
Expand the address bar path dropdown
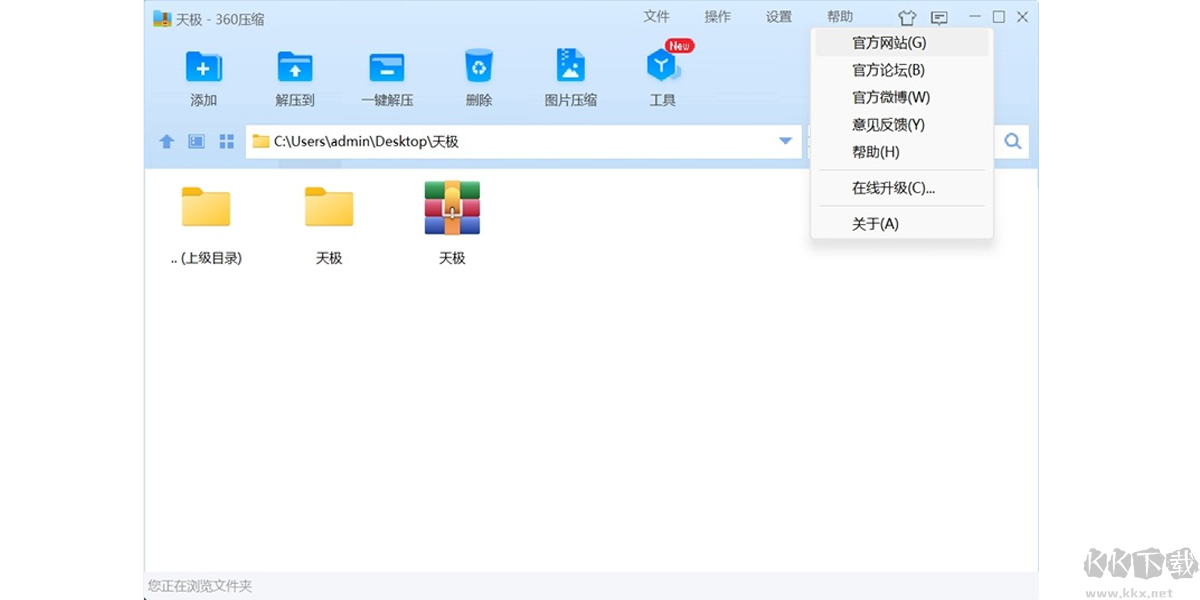point(785,141)
